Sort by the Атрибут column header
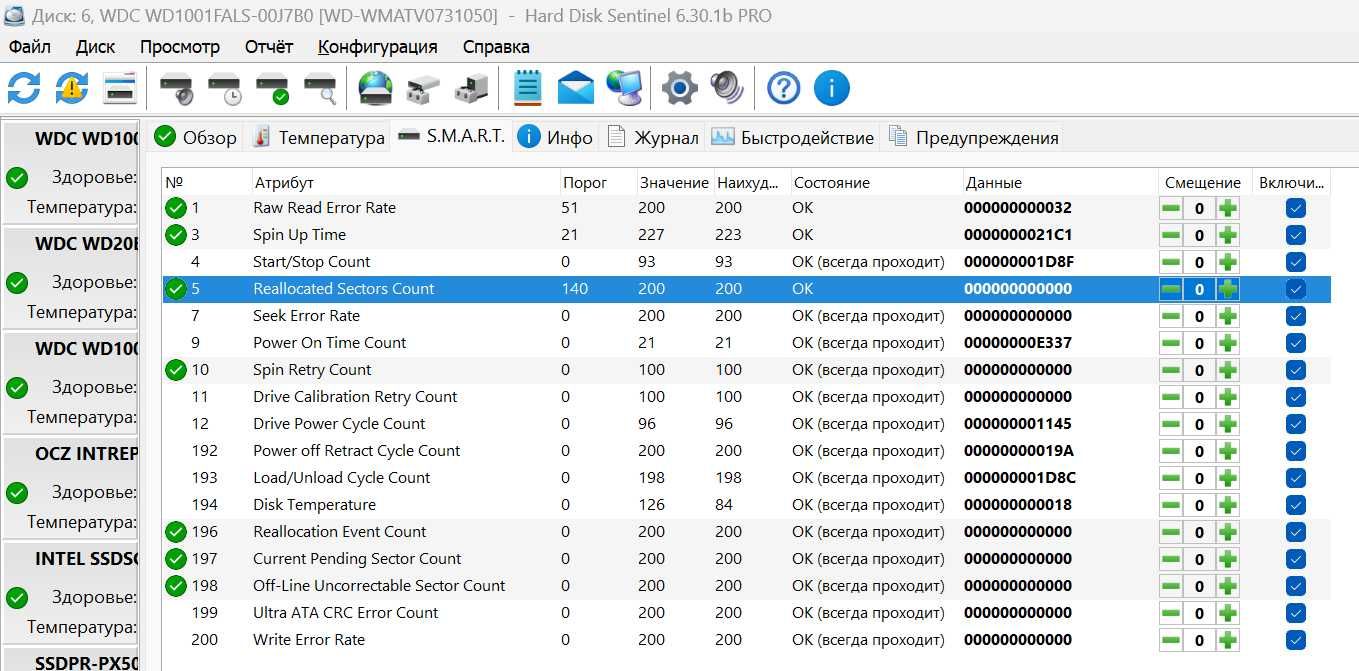 [x=405, y=183]
